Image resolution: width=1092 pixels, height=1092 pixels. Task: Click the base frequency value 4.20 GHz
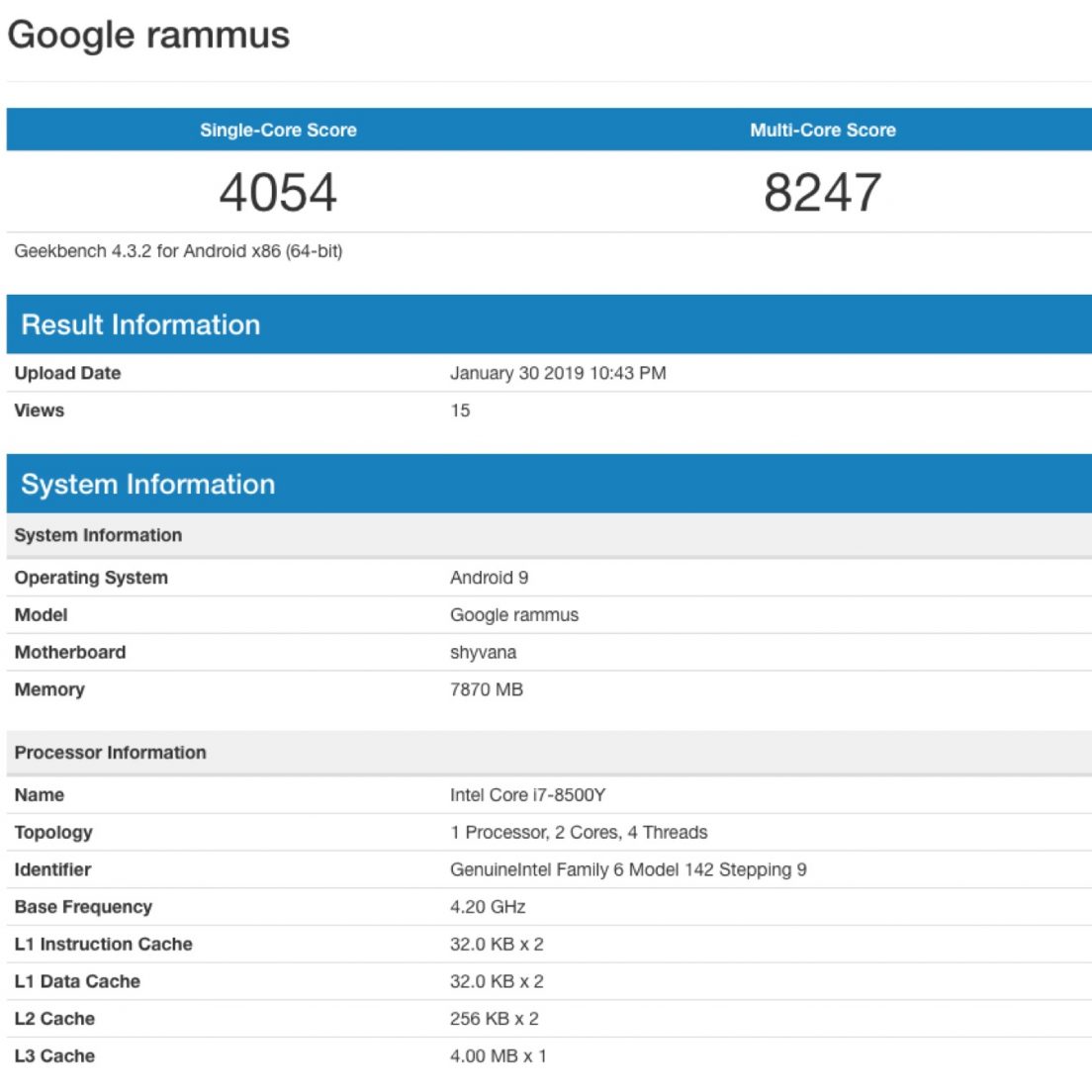point(488,907)
